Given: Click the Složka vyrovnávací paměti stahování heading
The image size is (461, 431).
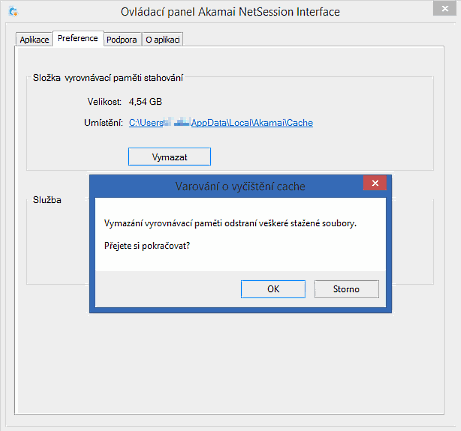Looking at the screenshot, I should (x=108, y=78).
